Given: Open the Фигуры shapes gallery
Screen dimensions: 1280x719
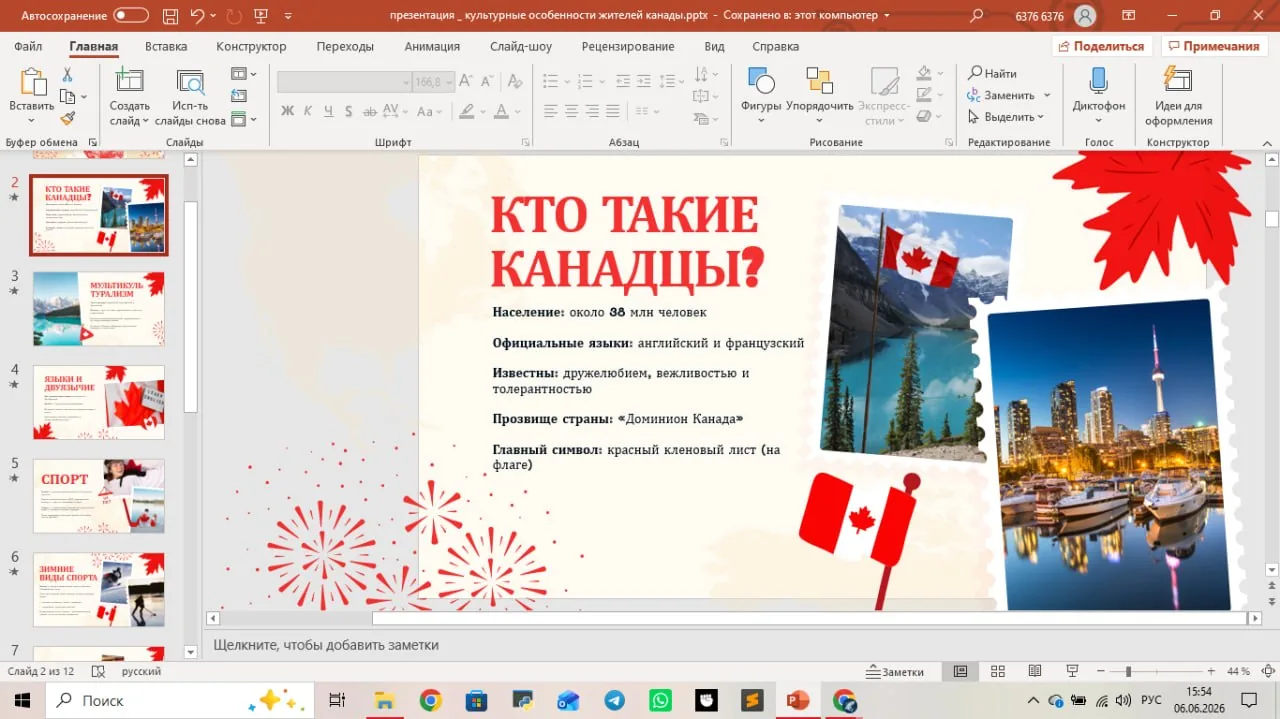Looking at the screenshot, I should (x=761, y=95).
